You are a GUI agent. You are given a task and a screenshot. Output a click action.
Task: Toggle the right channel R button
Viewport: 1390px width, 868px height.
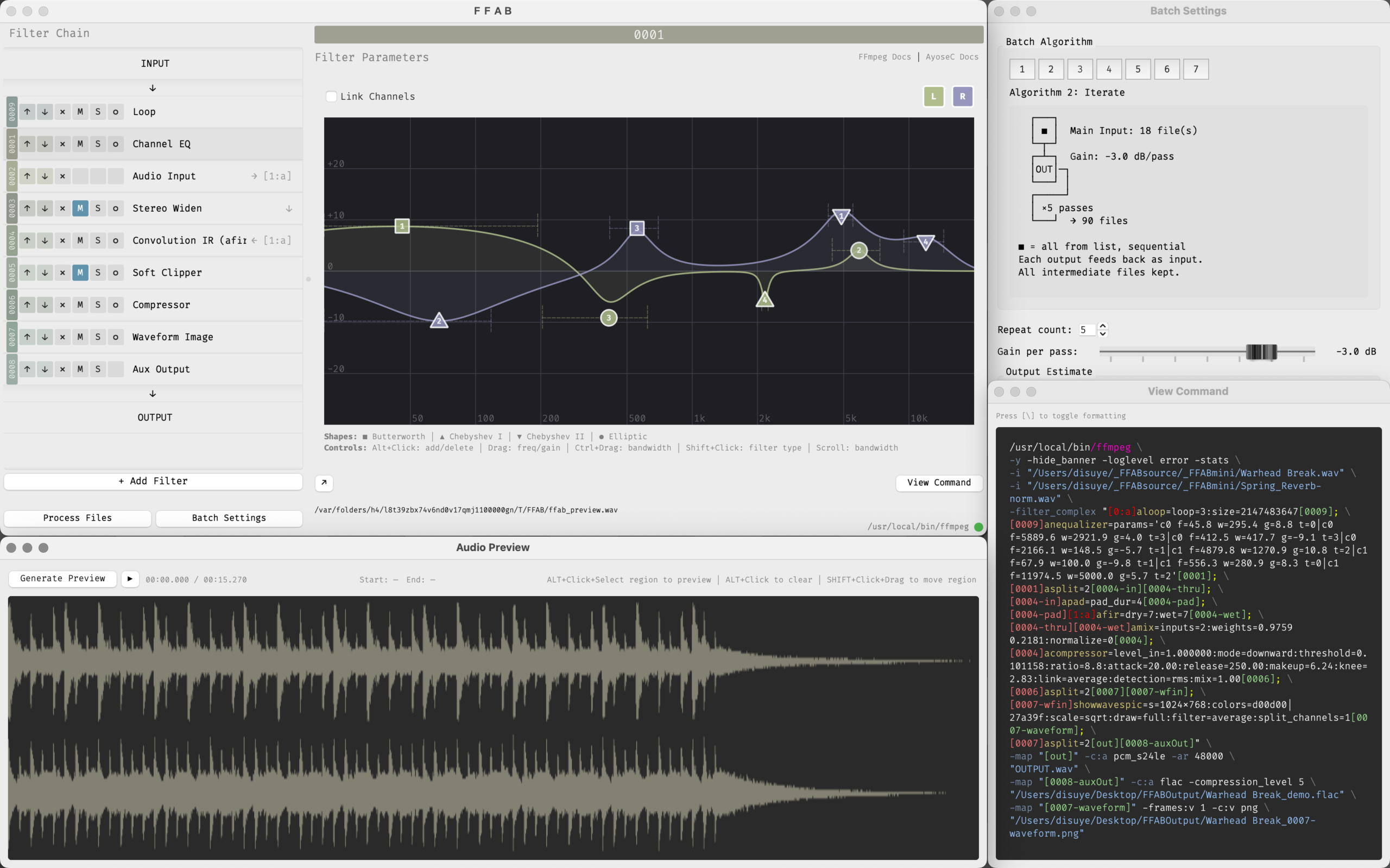pos(962,97)
